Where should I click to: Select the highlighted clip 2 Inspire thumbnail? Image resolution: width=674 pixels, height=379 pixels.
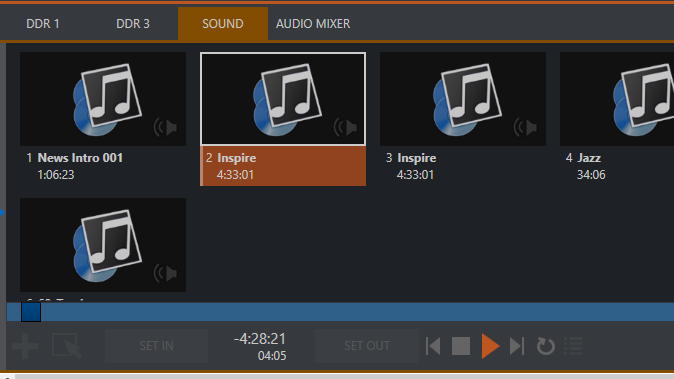283,99
